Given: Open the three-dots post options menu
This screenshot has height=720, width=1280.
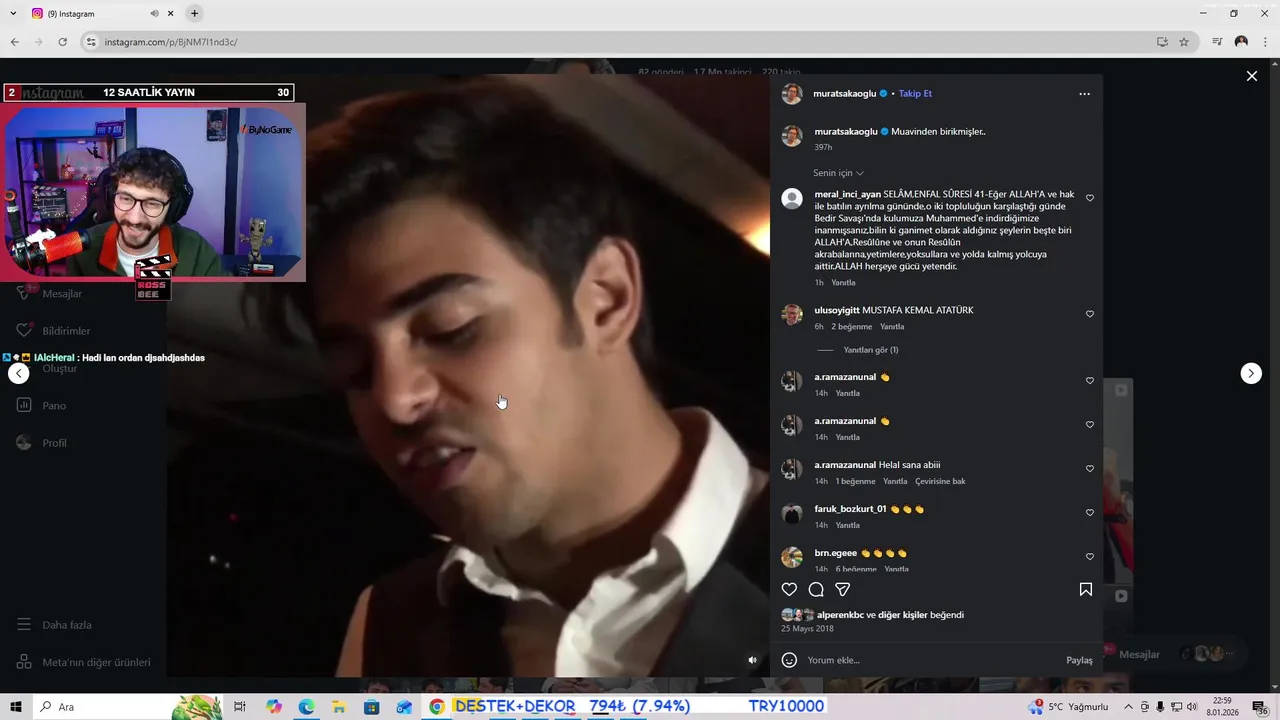Looking at the screenshot, I should click(1084, 94).
